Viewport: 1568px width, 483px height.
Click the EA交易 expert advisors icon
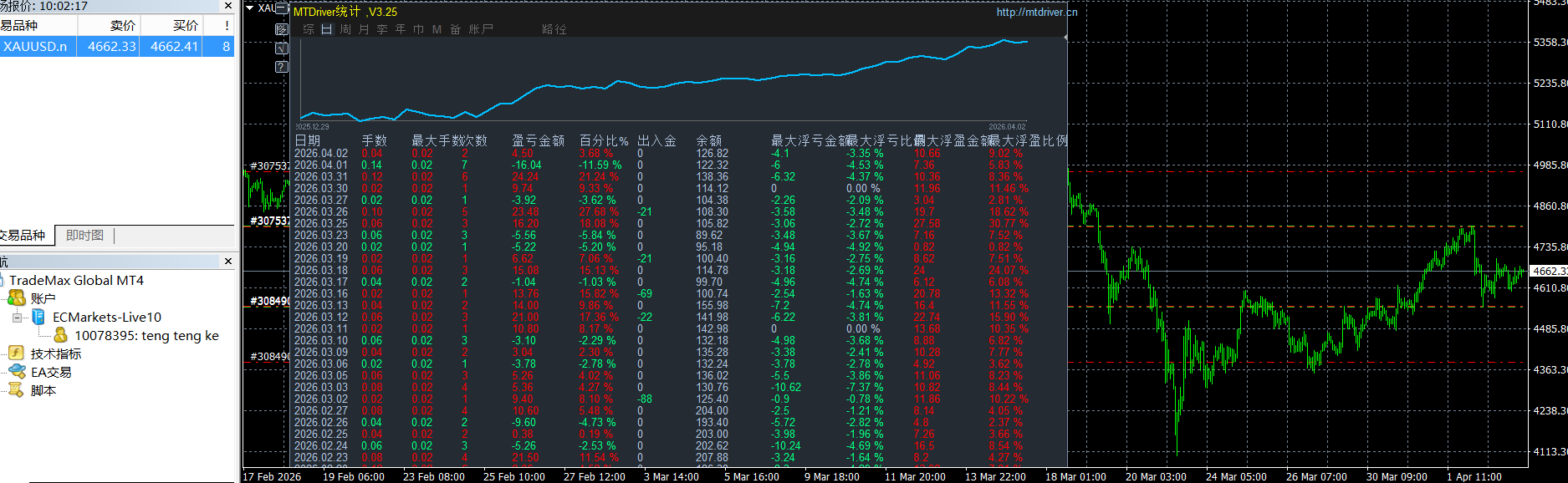point(17,372)
